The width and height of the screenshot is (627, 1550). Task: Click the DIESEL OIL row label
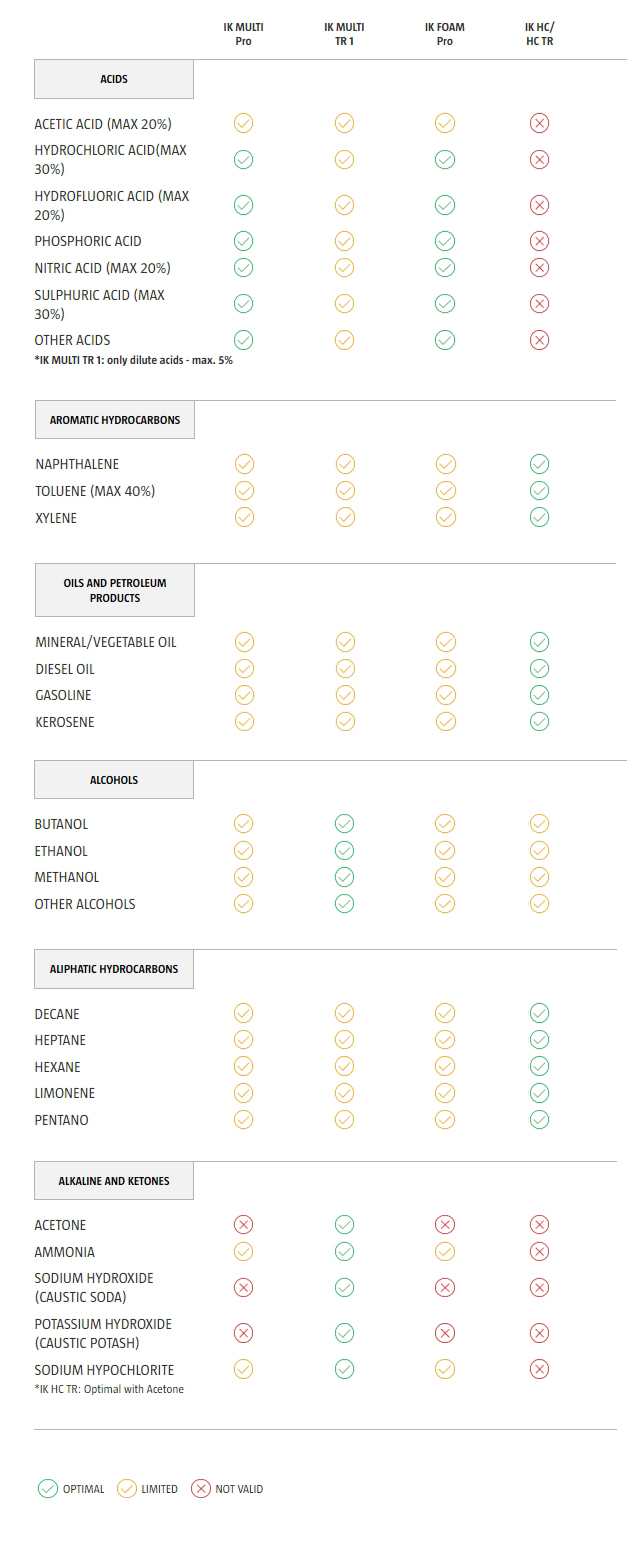click(65, 669)
